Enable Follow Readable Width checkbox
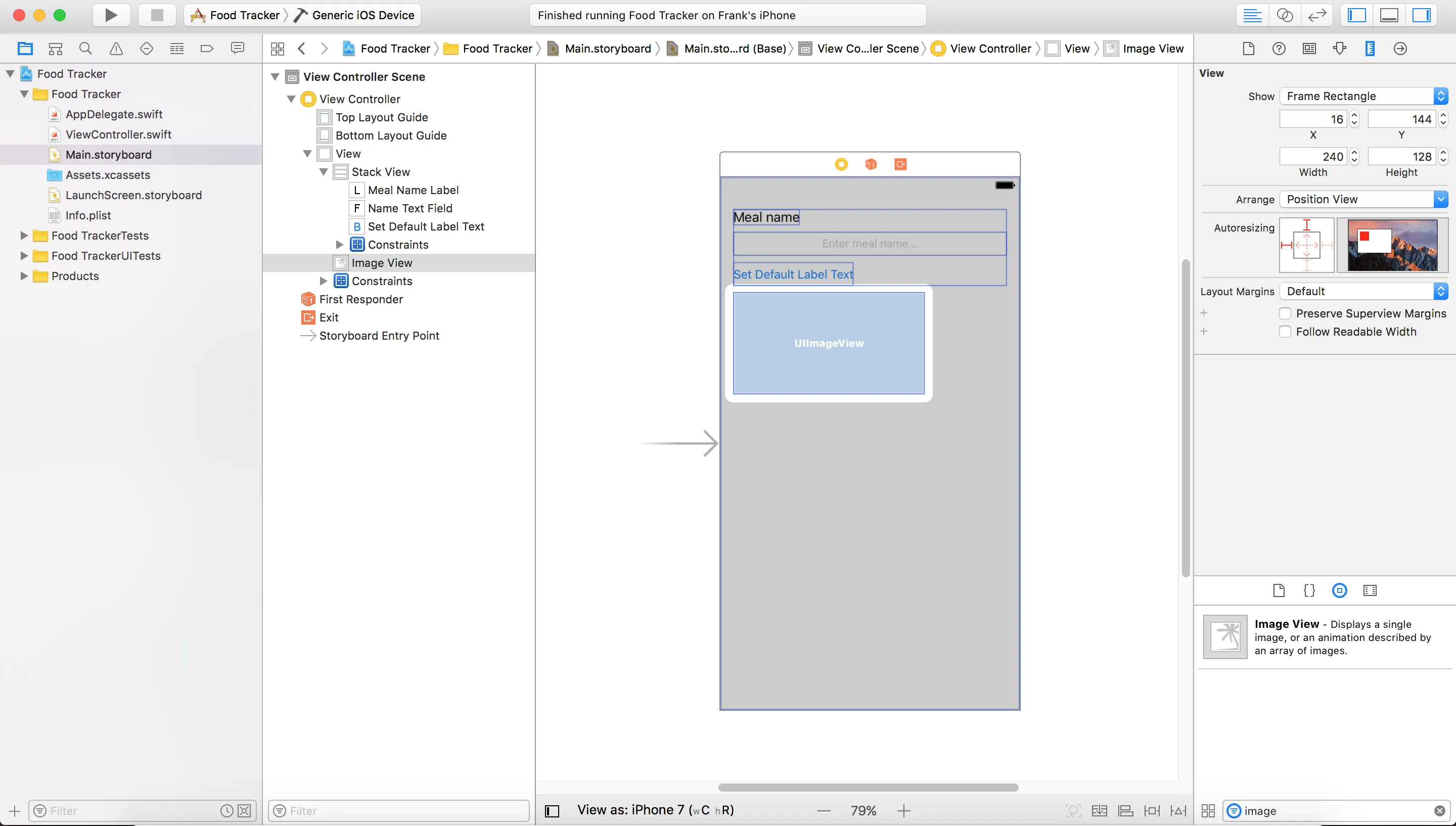Screen dimensions: 1456x826 point(1285,332)
